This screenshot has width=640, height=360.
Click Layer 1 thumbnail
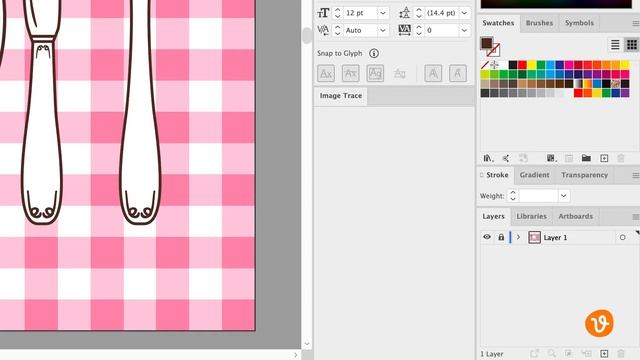click(534, 237)
